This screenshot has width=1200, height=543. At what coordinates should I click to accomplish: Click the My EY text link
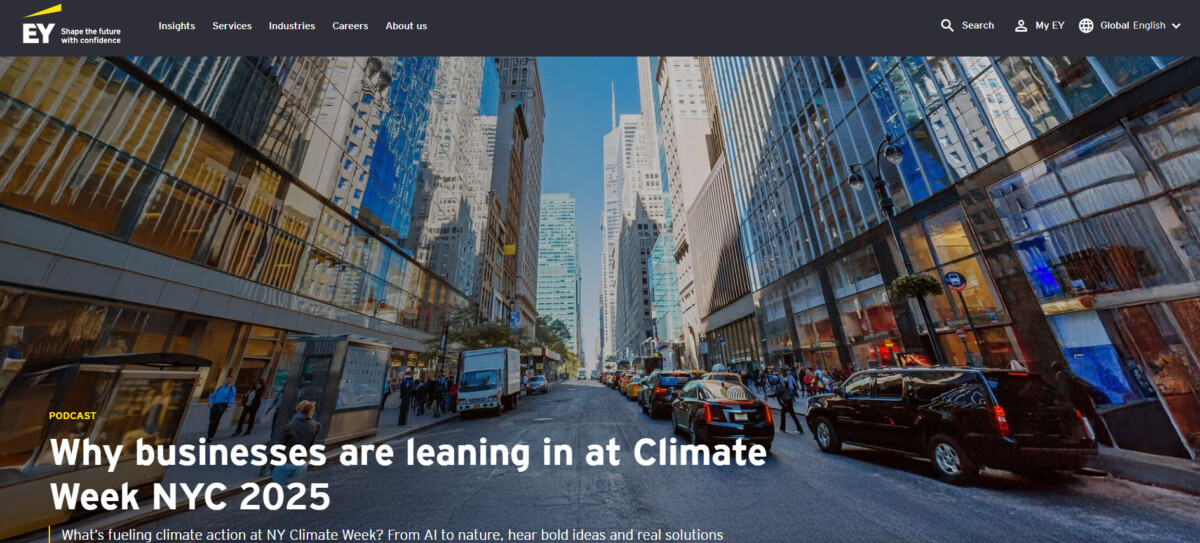click(x=1050, y=26)
